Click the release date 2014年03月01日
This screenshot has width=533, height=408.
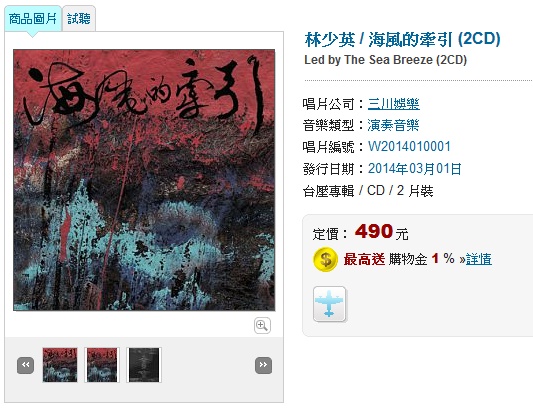coord(415,169)
